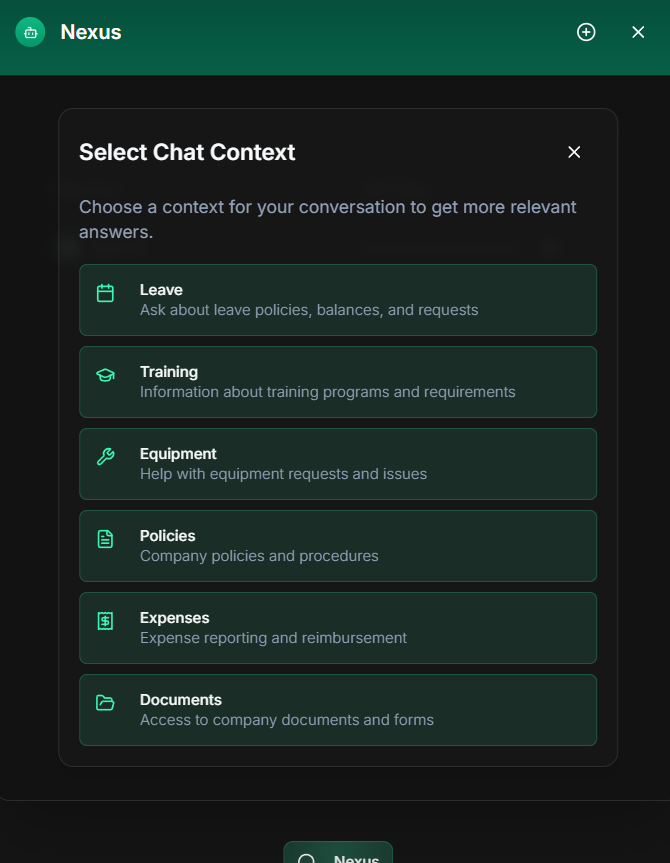
Task: Click the receipt icon beside Expenses
Action: [105, 621]
